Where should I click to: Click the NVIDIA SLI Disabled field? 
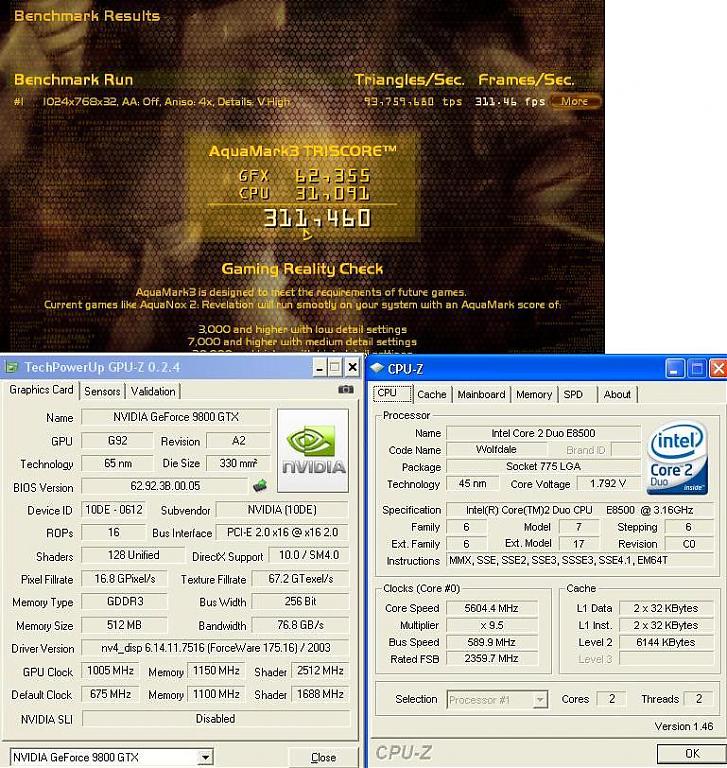click(x=216, y=719)
